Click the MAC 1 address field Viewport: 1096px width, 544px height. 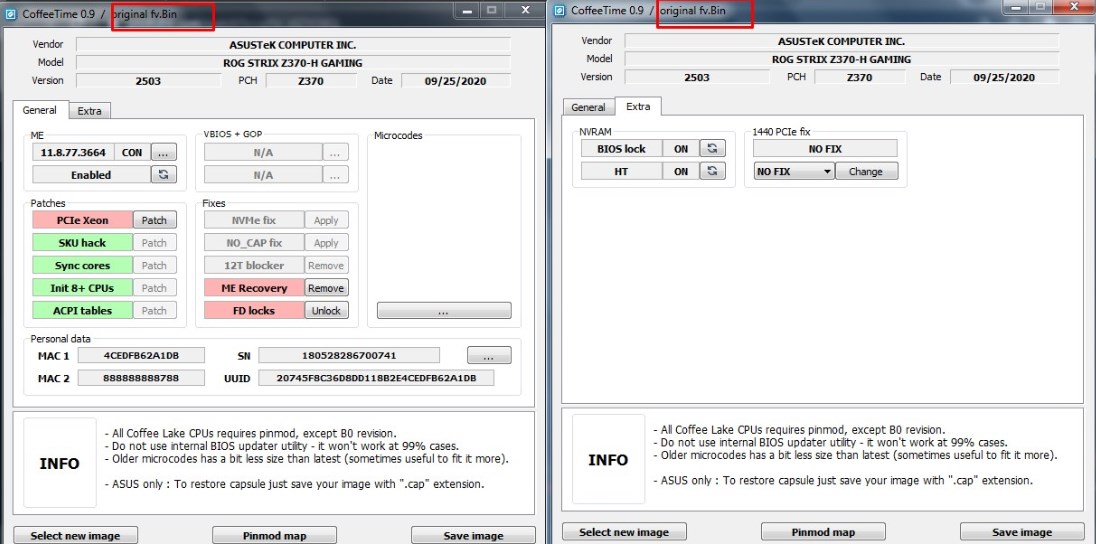point(140,355)
